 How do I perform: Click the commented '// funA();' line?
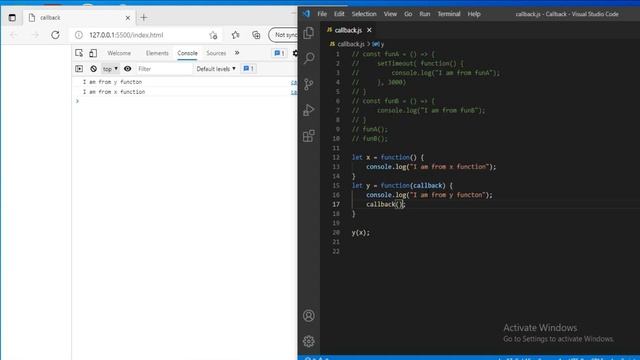(x=370, y=129)
